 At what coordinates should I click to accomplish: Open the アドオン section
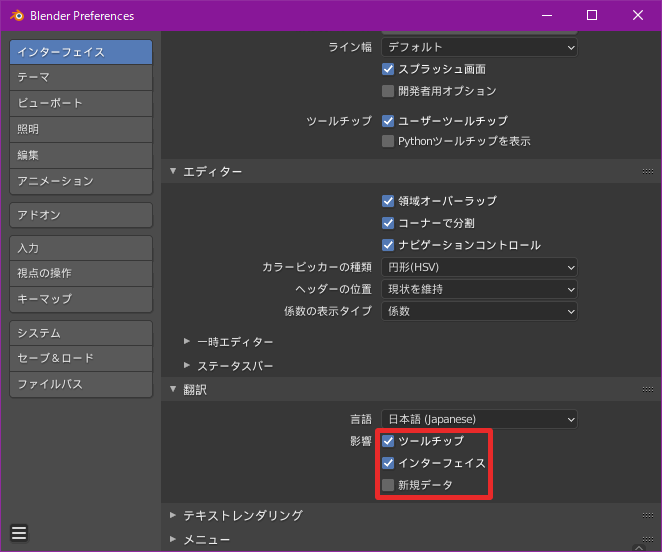point(81,215)
